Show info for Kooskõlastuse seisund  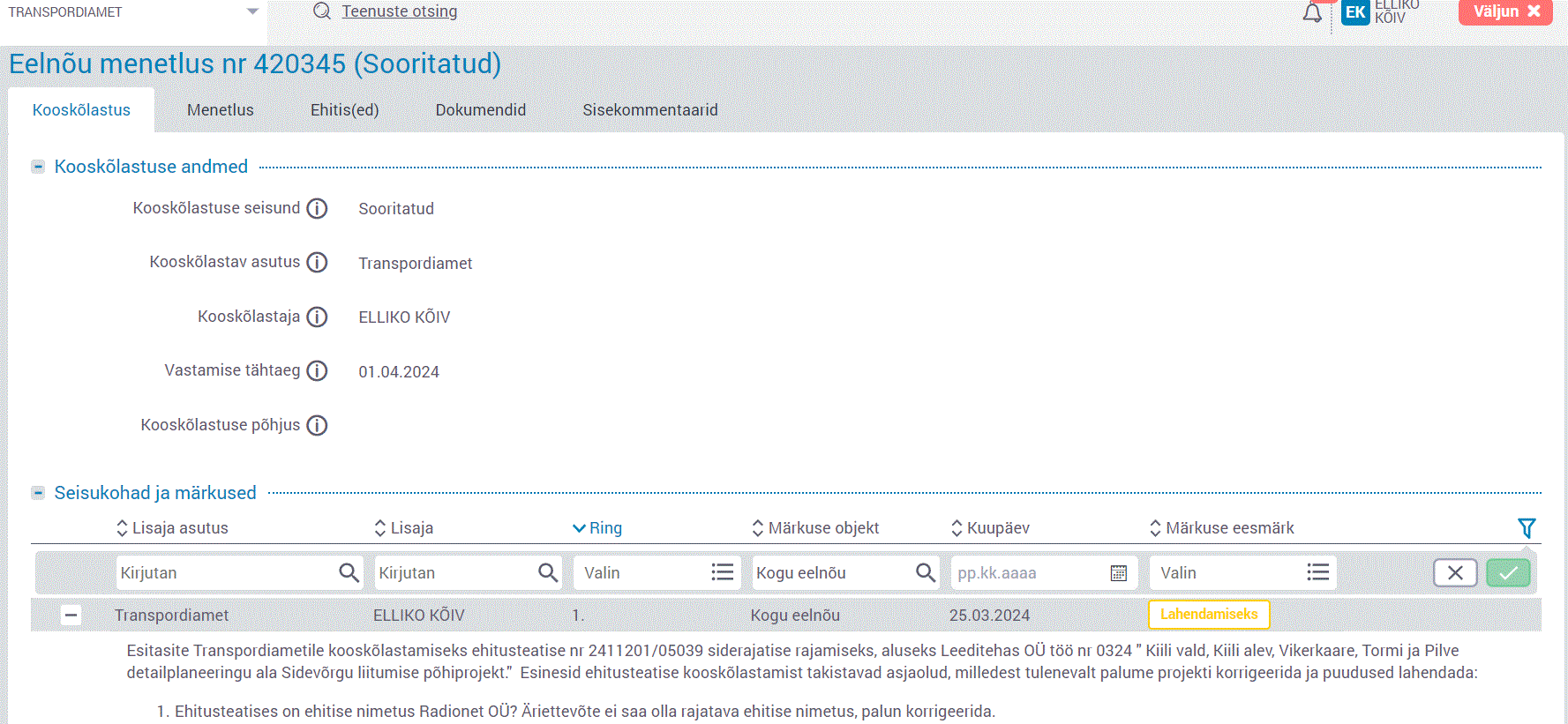tap(317, 208)
